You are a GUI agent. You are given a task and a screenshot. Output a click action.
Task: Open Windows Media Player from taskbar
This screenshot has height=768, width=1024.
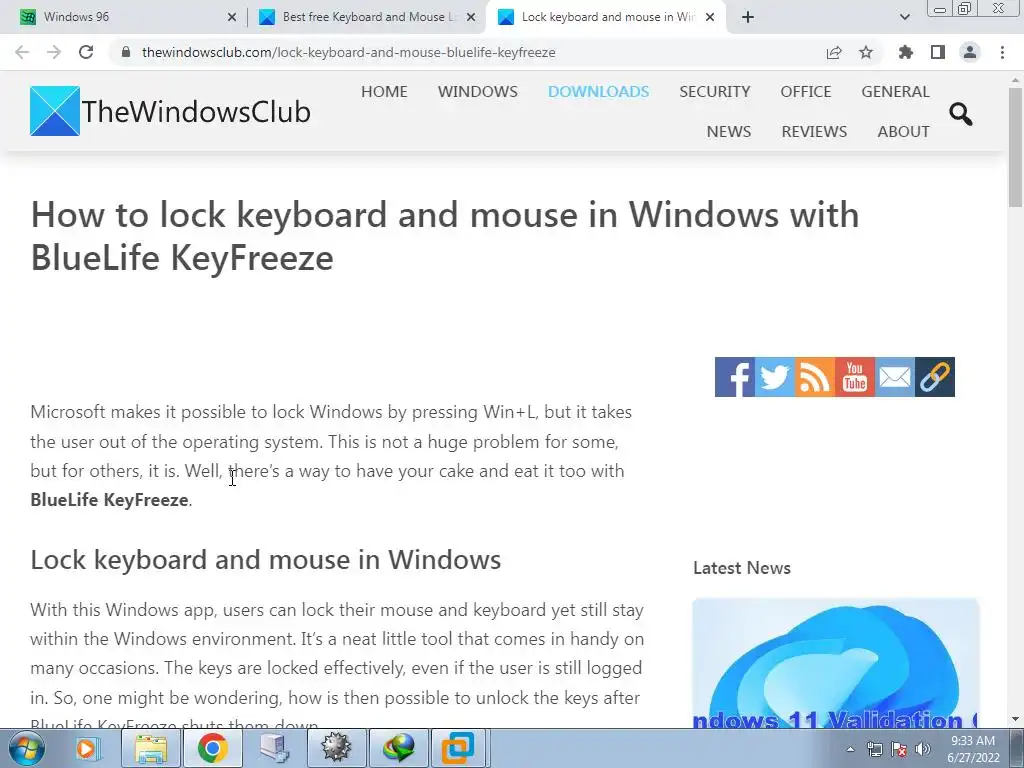87,748
